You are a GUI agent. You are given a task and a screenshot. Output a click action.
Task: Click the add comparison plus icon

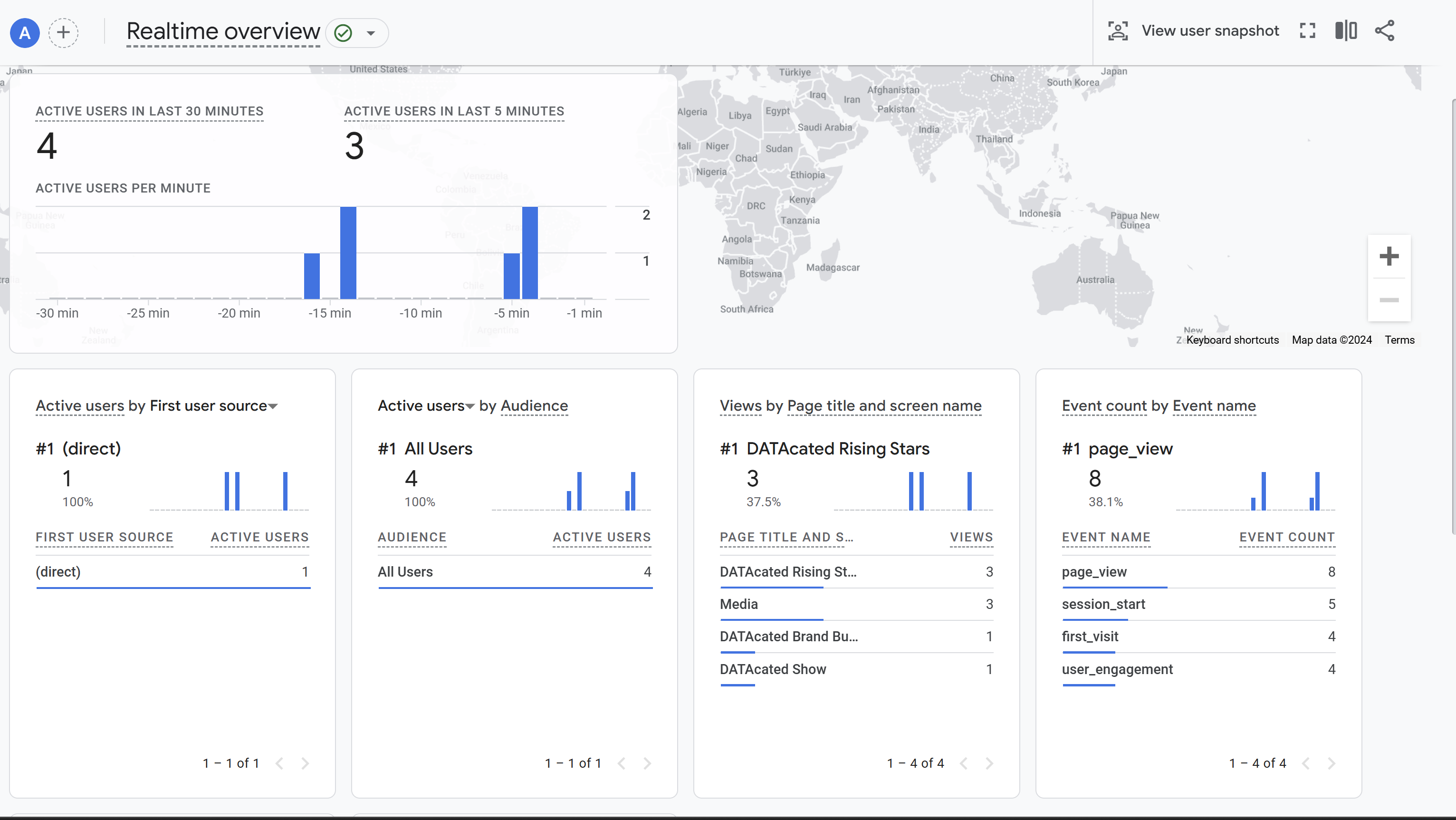63,32
